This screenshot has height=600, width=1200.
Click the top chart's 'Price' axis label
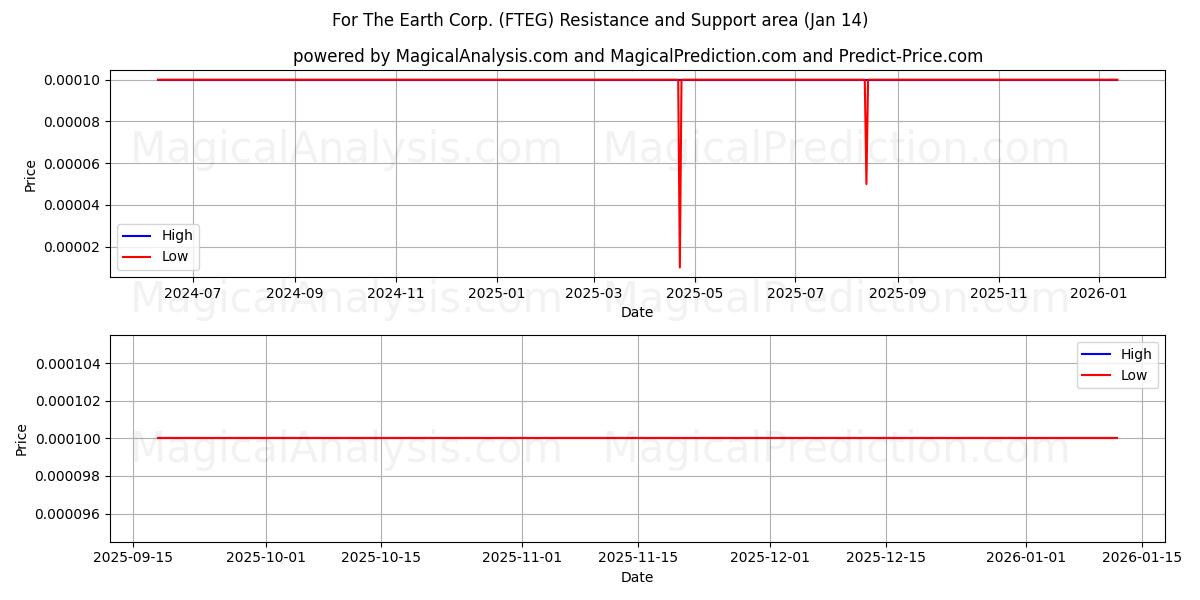click(30, 175)
